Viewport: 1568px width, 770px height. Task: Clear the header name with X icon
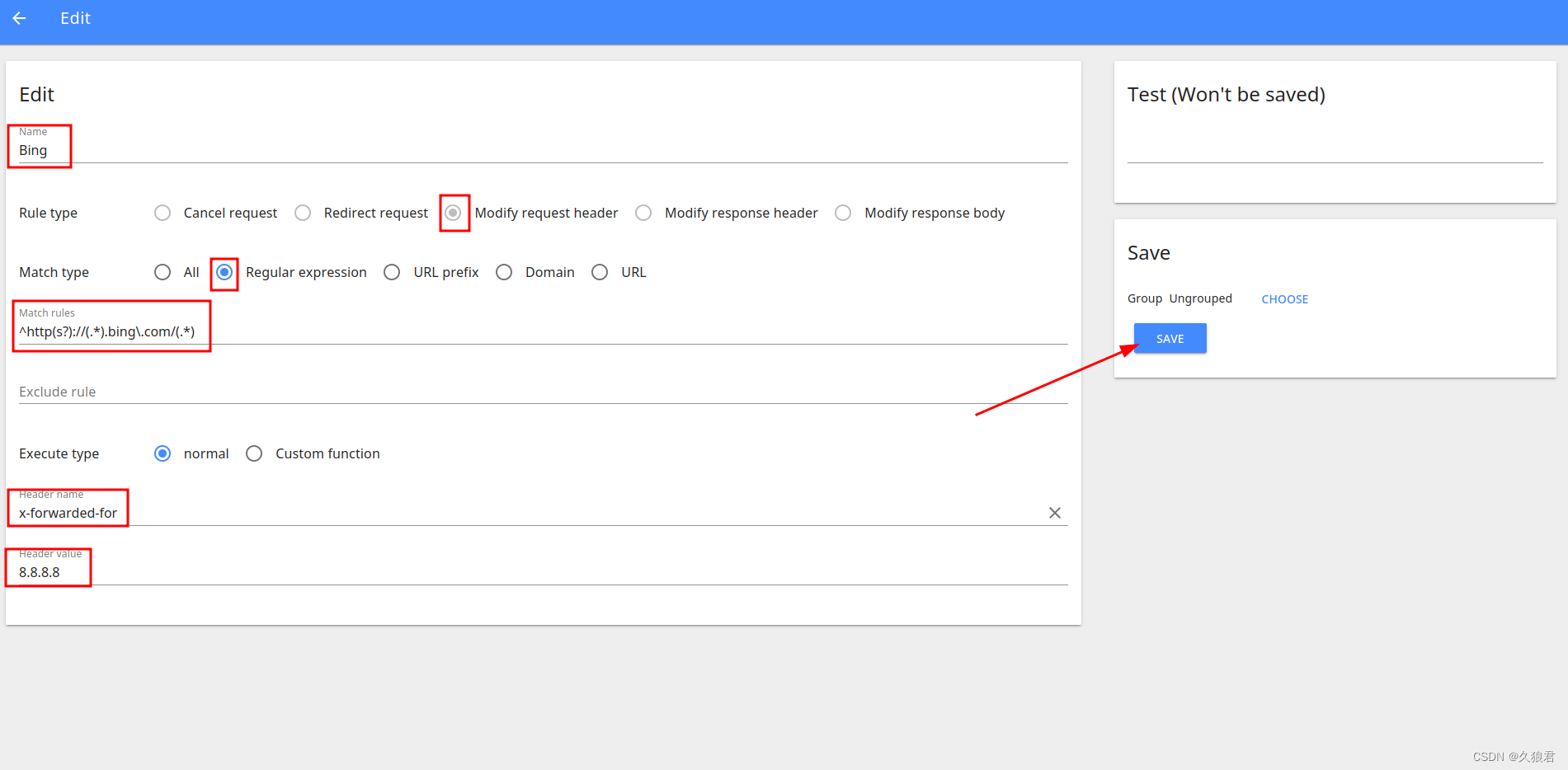click(1054, 513)
